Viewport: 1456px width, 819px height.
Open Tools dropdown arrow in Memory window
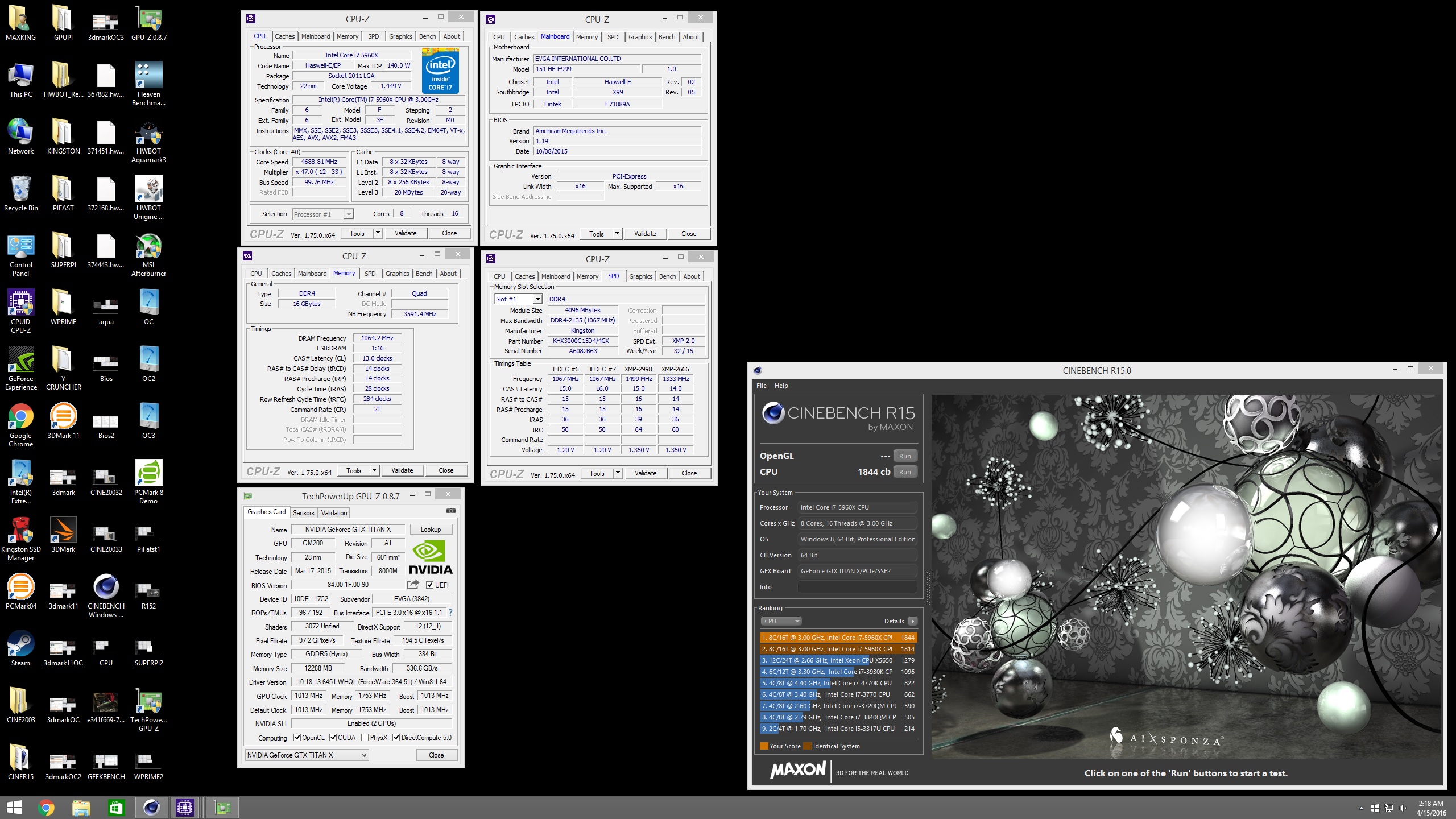(374, 470)
